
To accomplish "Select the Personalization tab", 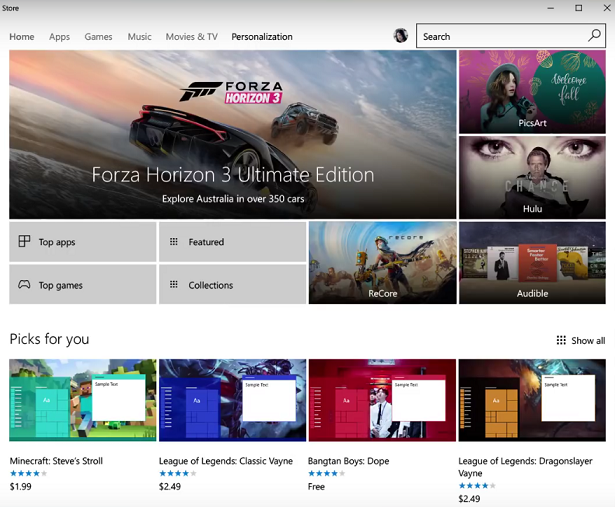I will (262, 37).
